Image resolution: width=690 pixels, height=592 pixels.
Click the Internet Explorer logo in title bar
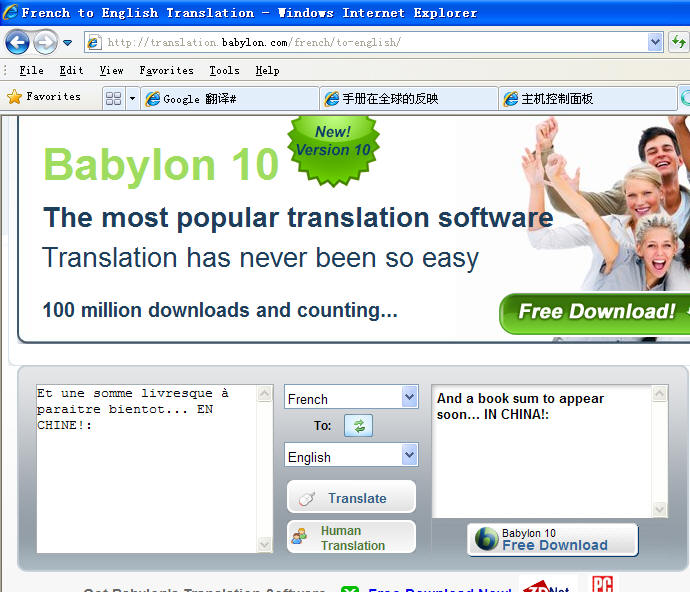10,12
